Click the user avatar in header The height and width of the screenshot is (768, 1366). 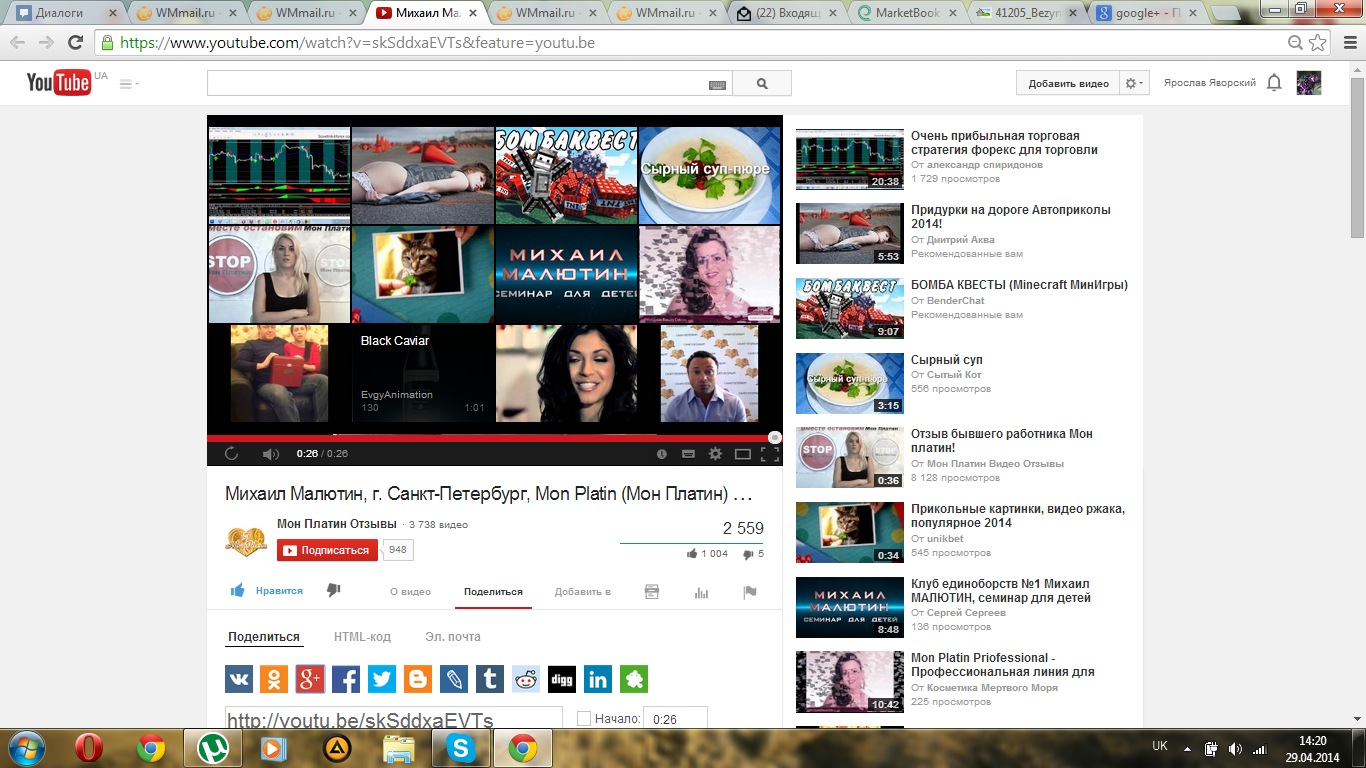1309,83
